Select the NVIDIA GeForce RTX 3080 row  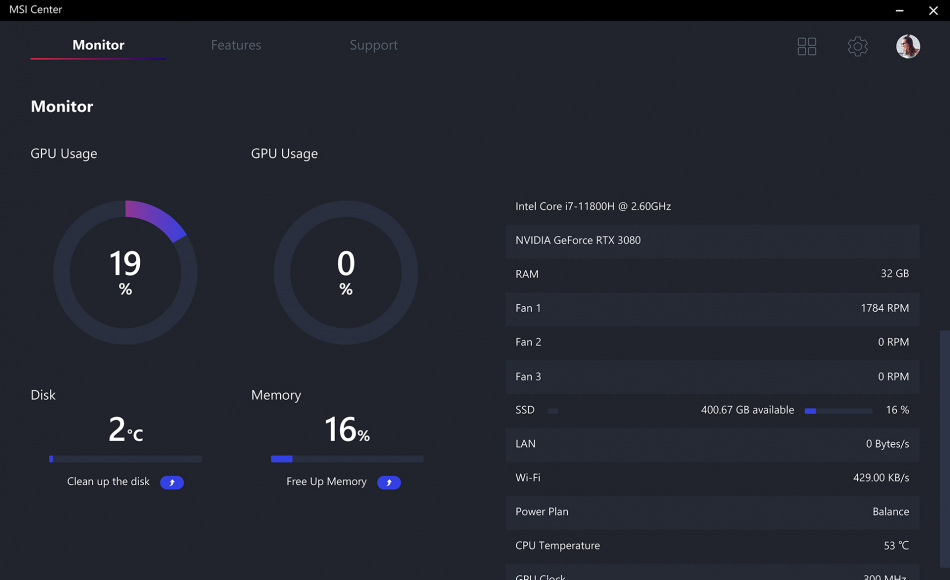[x=712, y=240]
